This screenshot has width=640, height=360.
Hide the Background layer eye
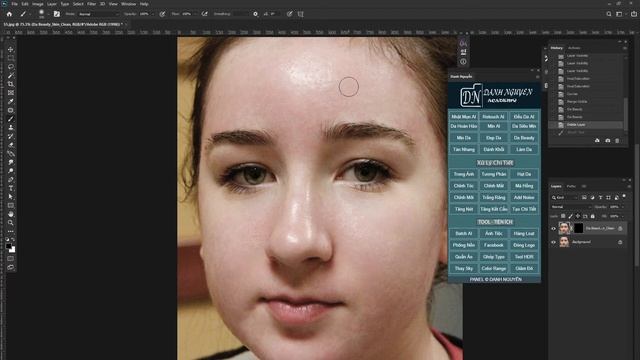(x=553, y=242)
